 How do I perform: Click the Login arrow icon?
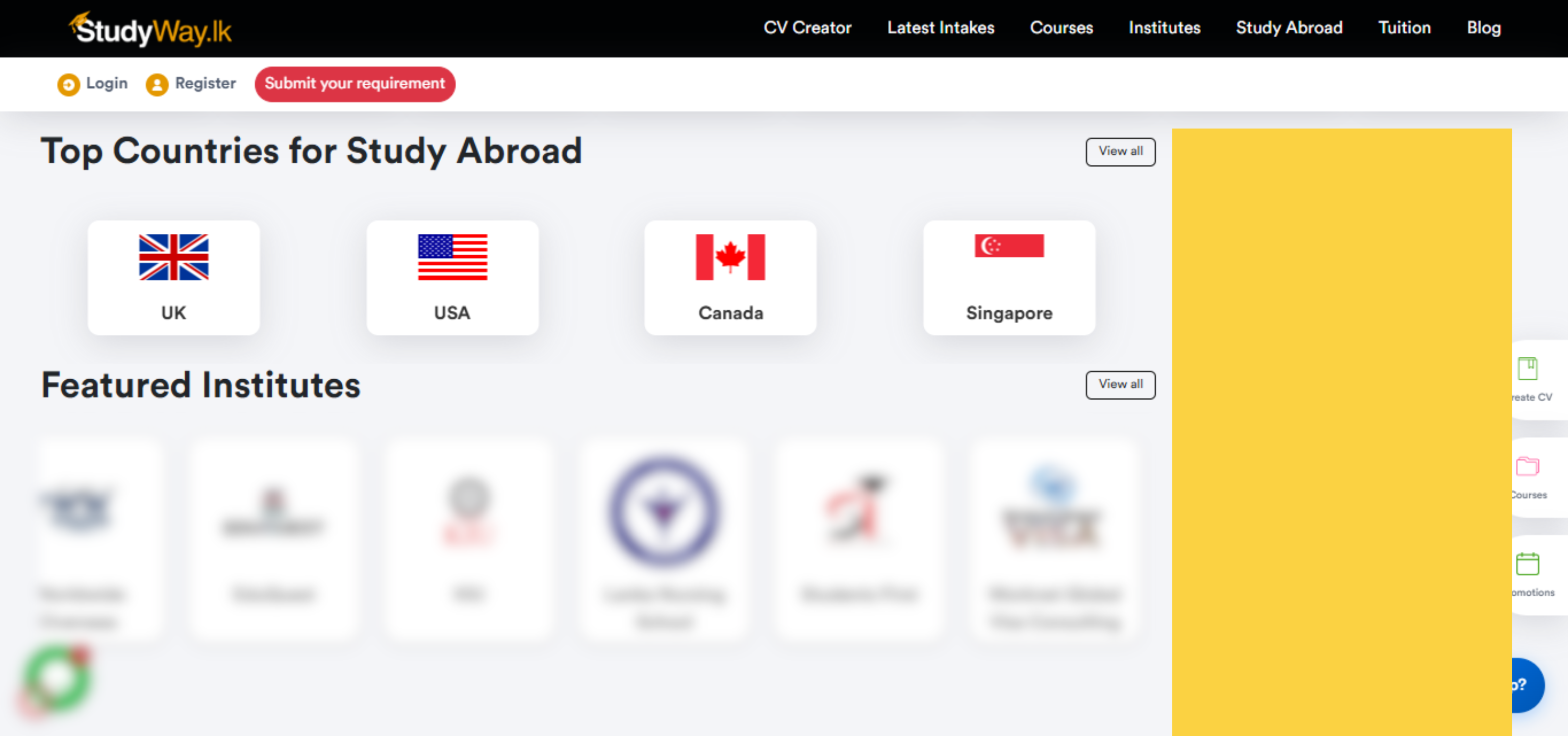coord(68,84)
